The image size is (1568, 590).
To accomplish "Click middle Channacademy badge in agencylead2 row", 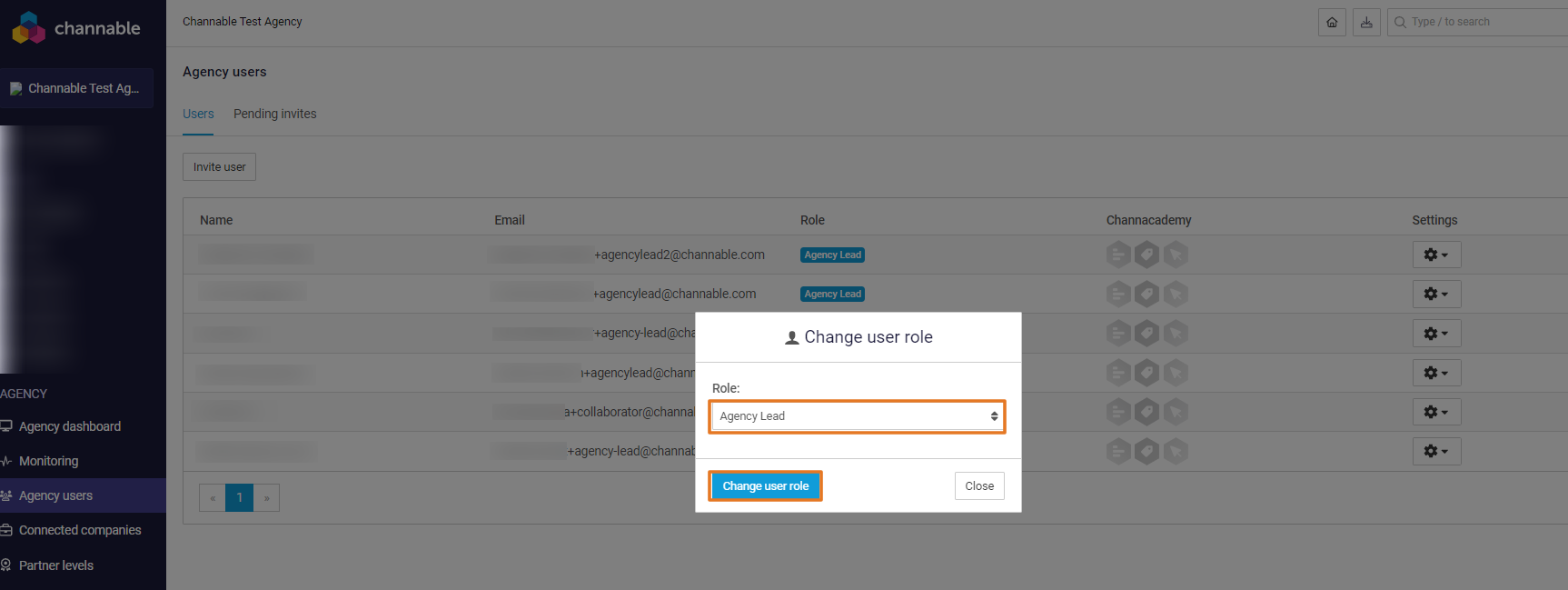I will (x=1147, y=255).
